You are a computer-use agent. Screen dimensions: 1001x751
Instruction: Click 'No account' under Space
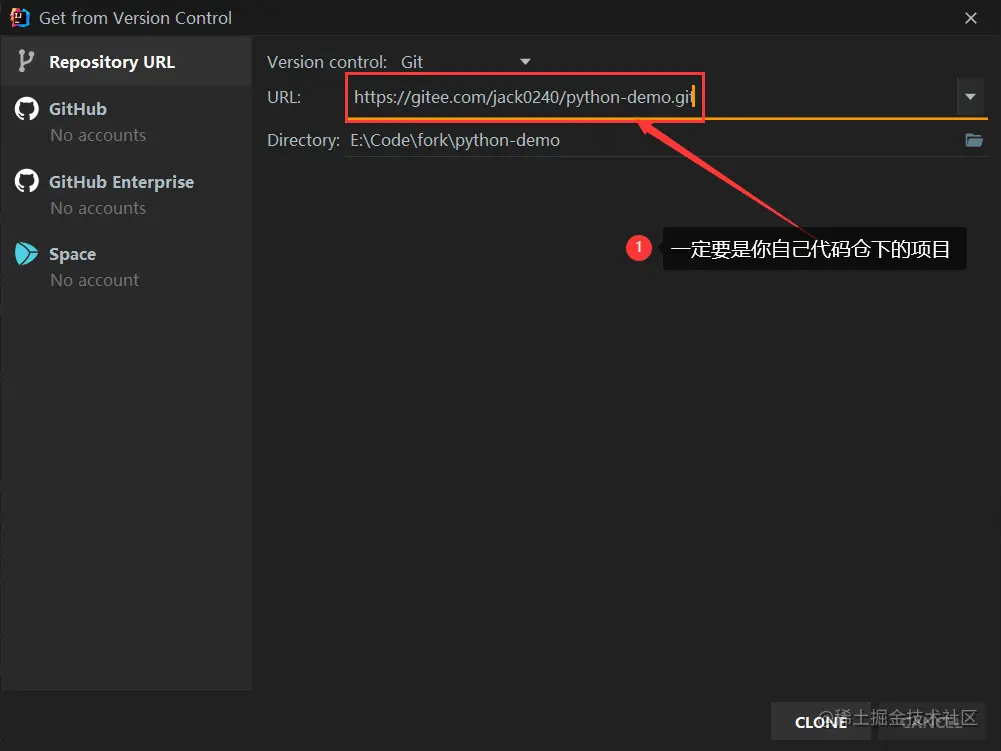(94, 280)
